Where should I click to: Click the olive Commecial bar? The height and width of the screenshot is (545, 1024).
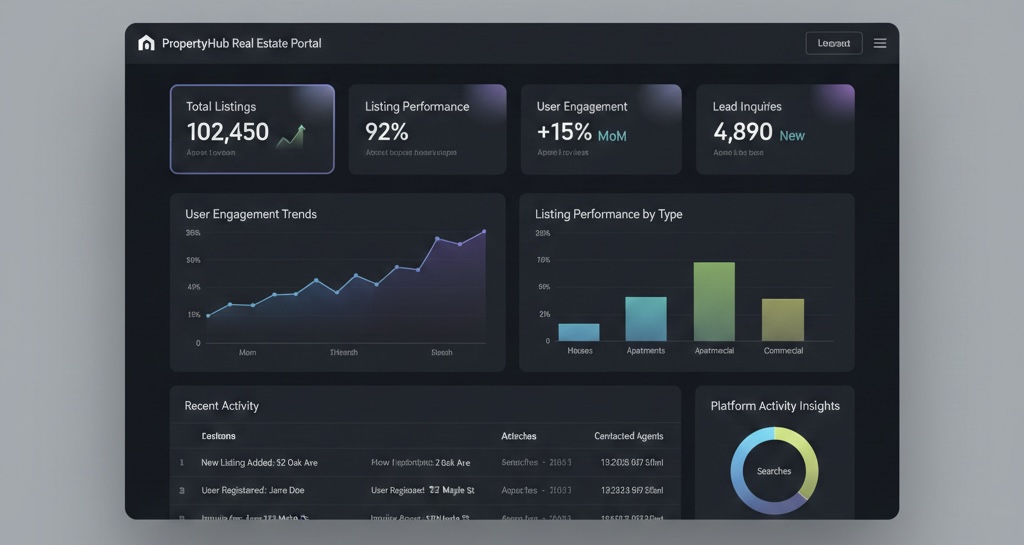coord(782,320)
